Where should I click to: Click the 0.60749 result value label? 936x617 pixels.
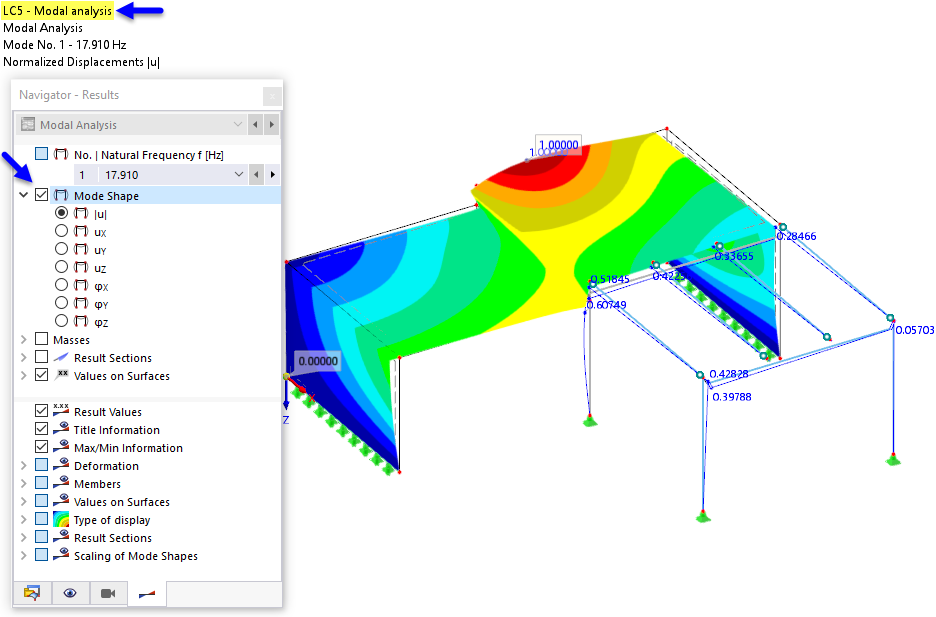606,305
